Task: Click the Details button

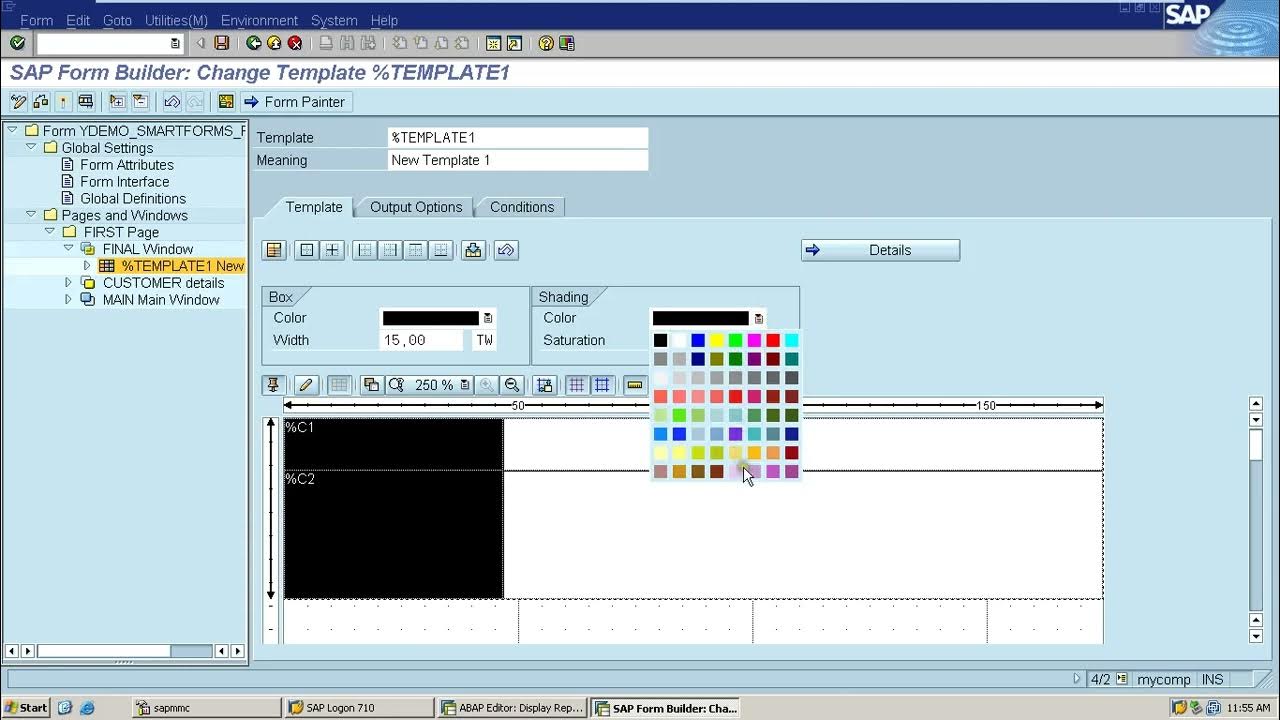Action: pos(880,250)
